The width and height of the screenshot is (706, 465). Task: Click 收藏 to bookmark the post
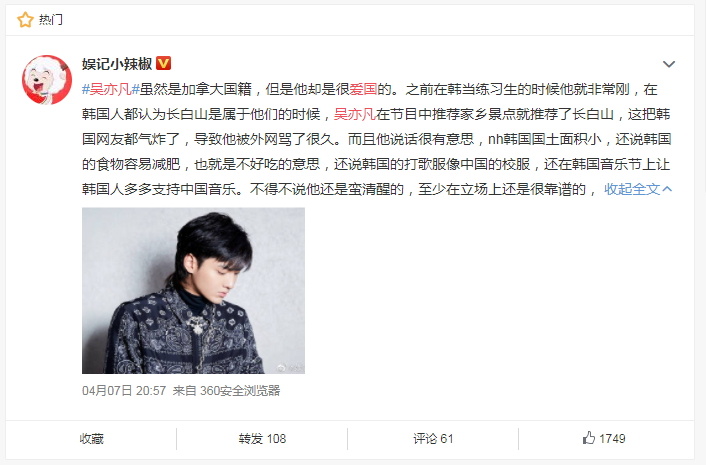pos(92,438)
